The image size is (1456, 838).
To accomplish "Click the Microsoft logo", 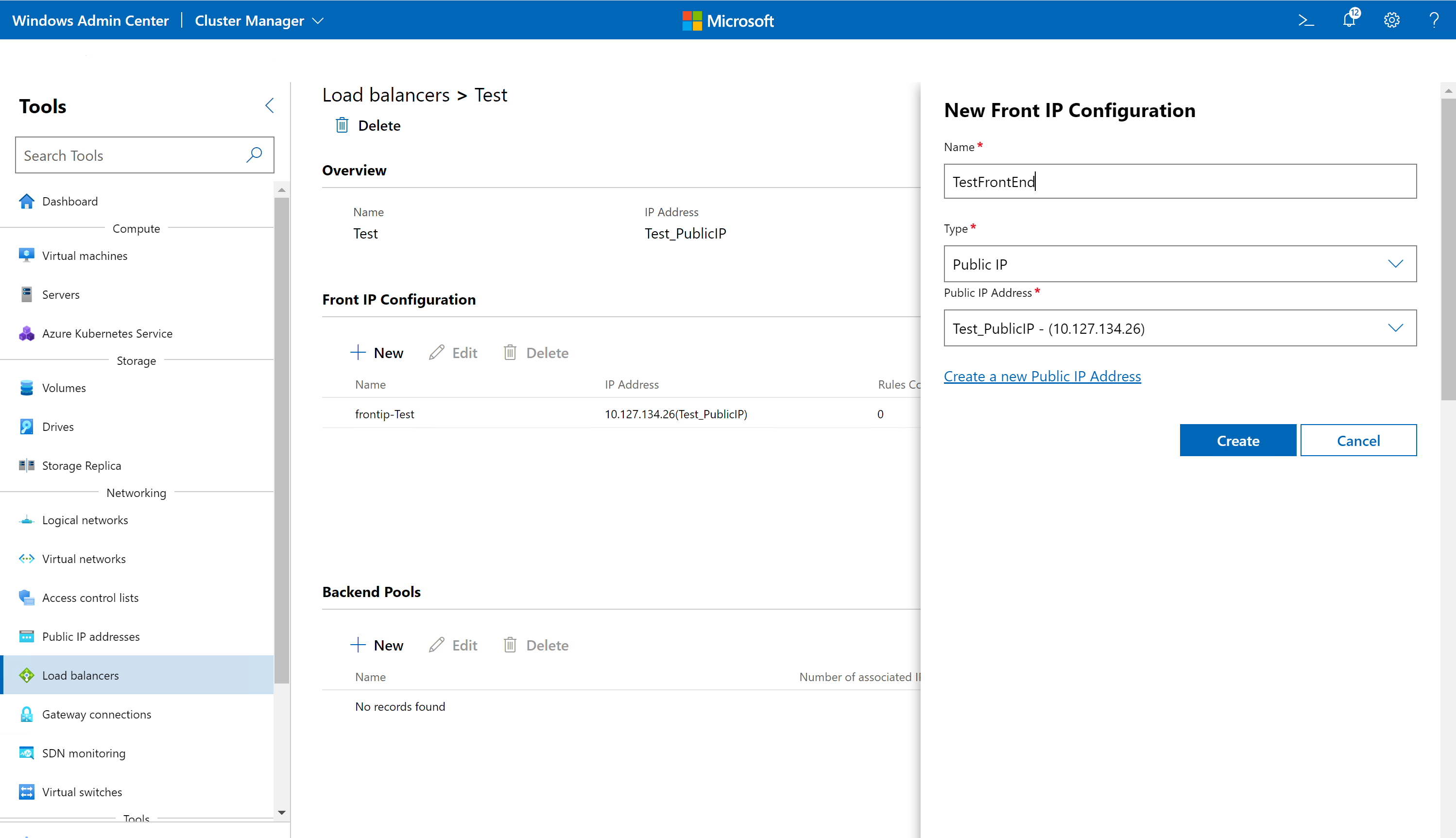I will point(727,21).
